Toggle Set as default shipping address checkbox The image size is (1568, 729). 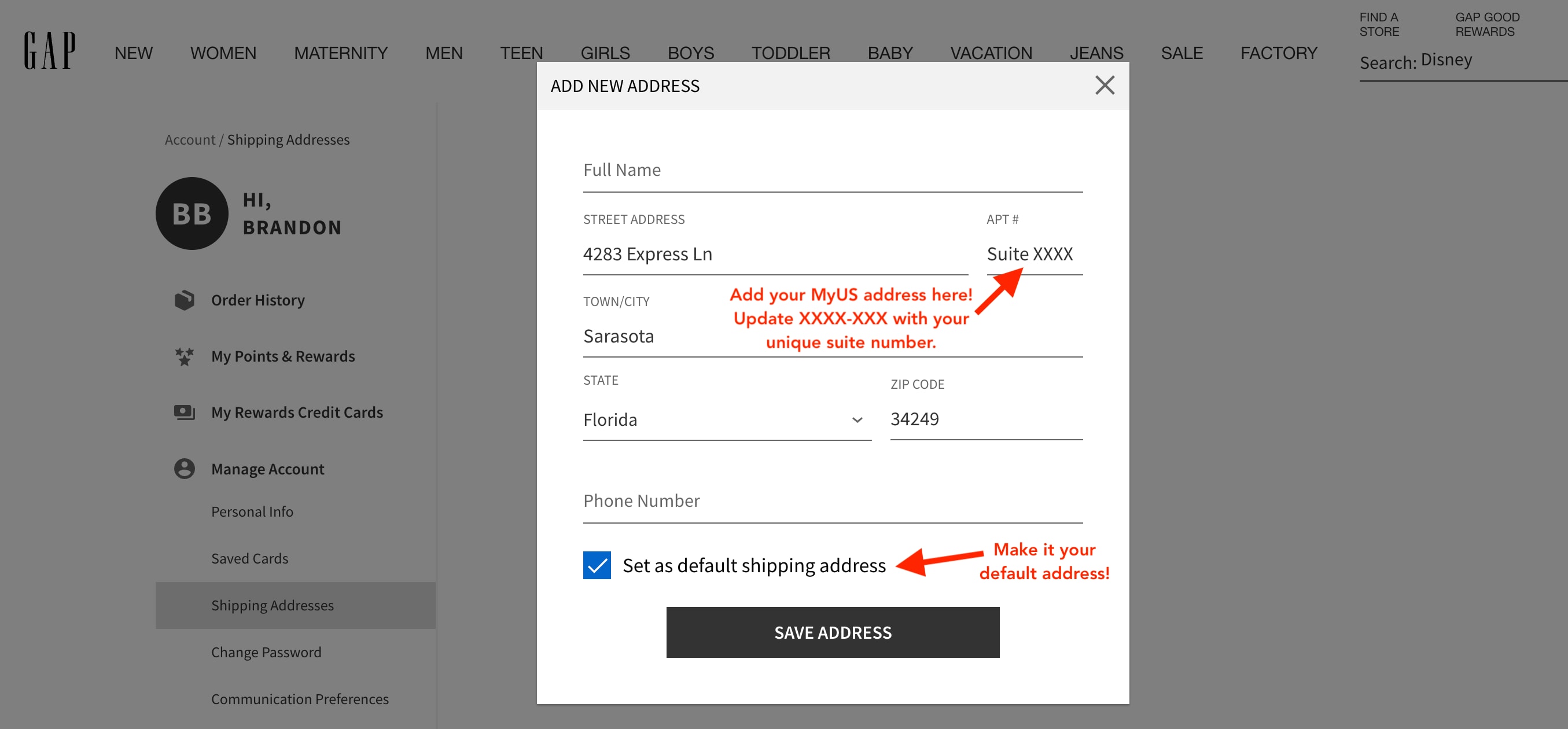click(x=597, y=565)
